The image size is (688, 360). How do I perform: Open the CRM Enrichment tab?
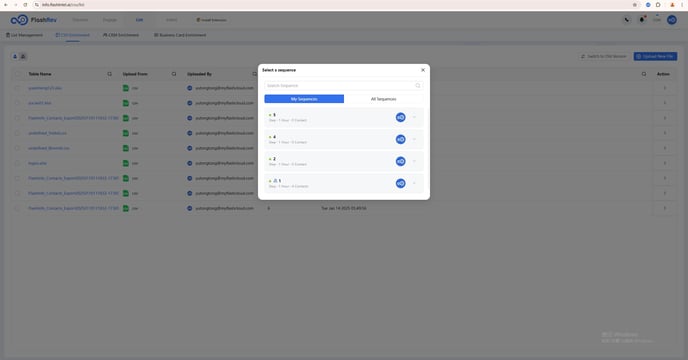(121, 35)
